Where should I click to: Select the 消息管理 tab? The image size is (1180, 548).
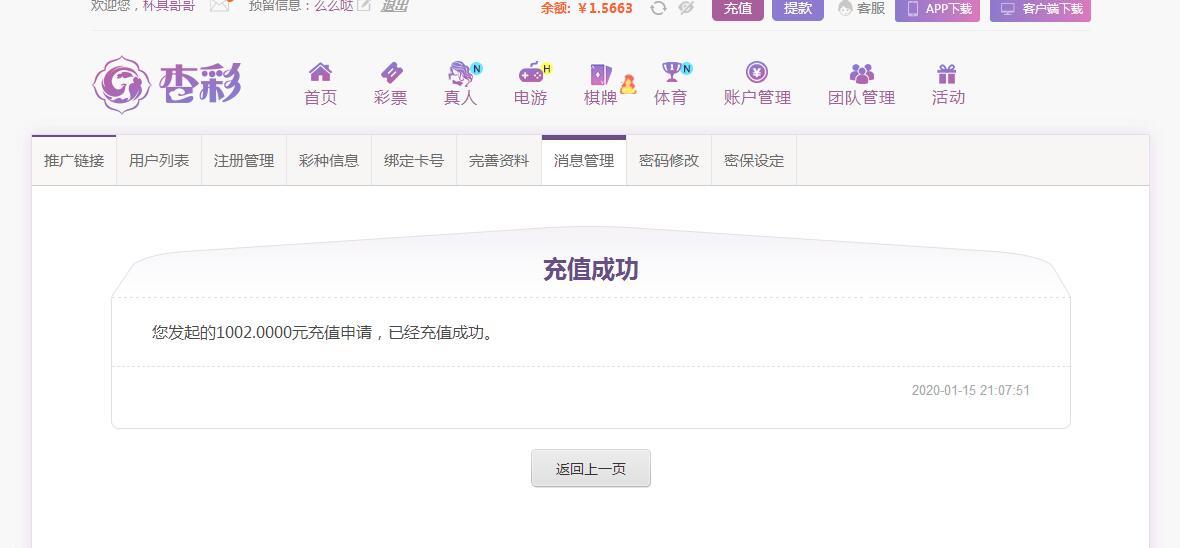(584, 160)
